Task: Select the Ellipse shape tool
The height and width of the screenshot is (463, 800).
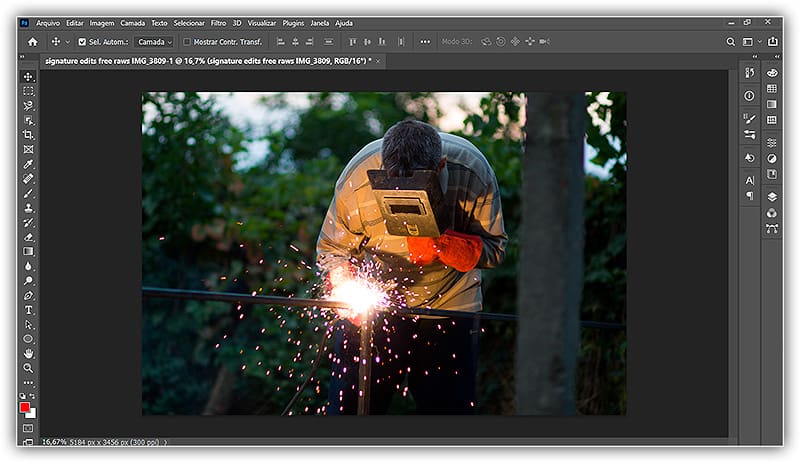Action: 28,339
